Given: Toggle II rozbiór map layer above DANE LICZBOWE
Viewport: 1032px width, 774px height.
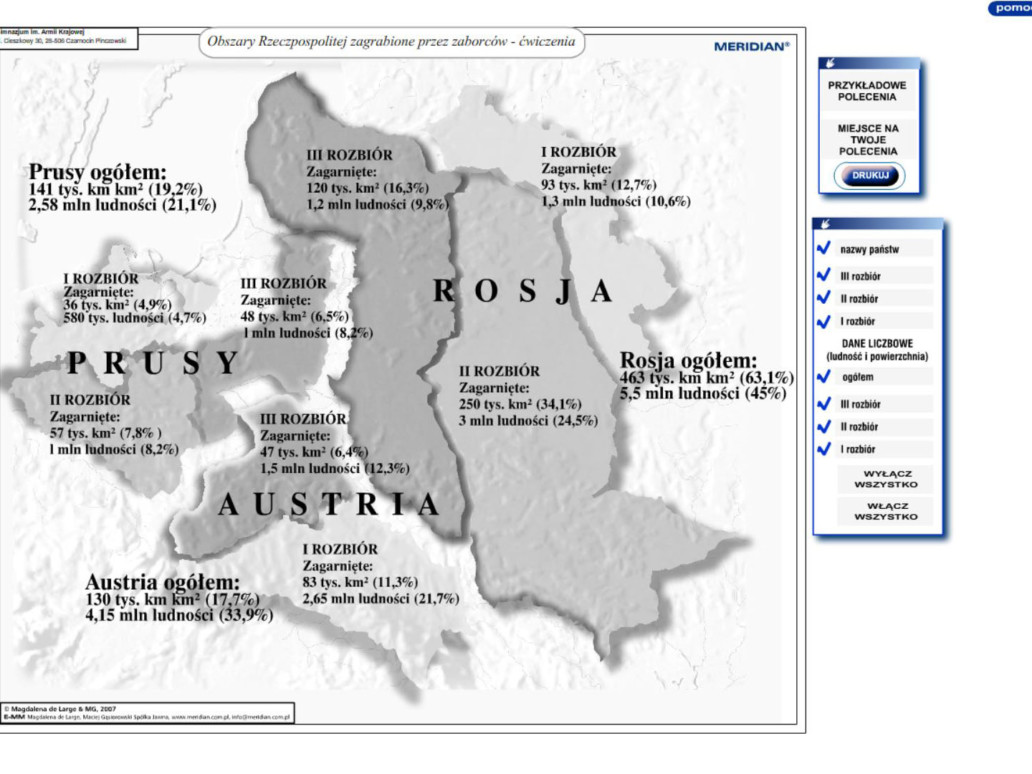Looking at the screenshot, I should 824,298.
